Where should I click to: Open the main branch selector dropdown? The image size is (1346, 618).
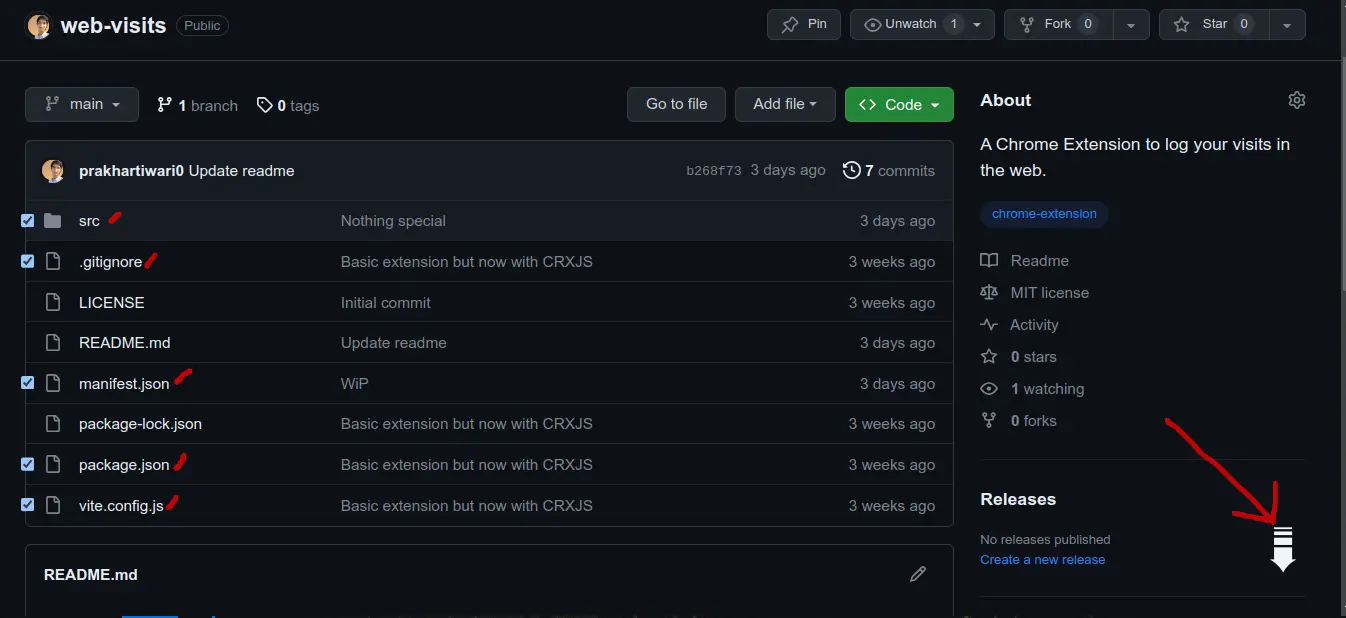pyautogui.click(x=81, y=104)
